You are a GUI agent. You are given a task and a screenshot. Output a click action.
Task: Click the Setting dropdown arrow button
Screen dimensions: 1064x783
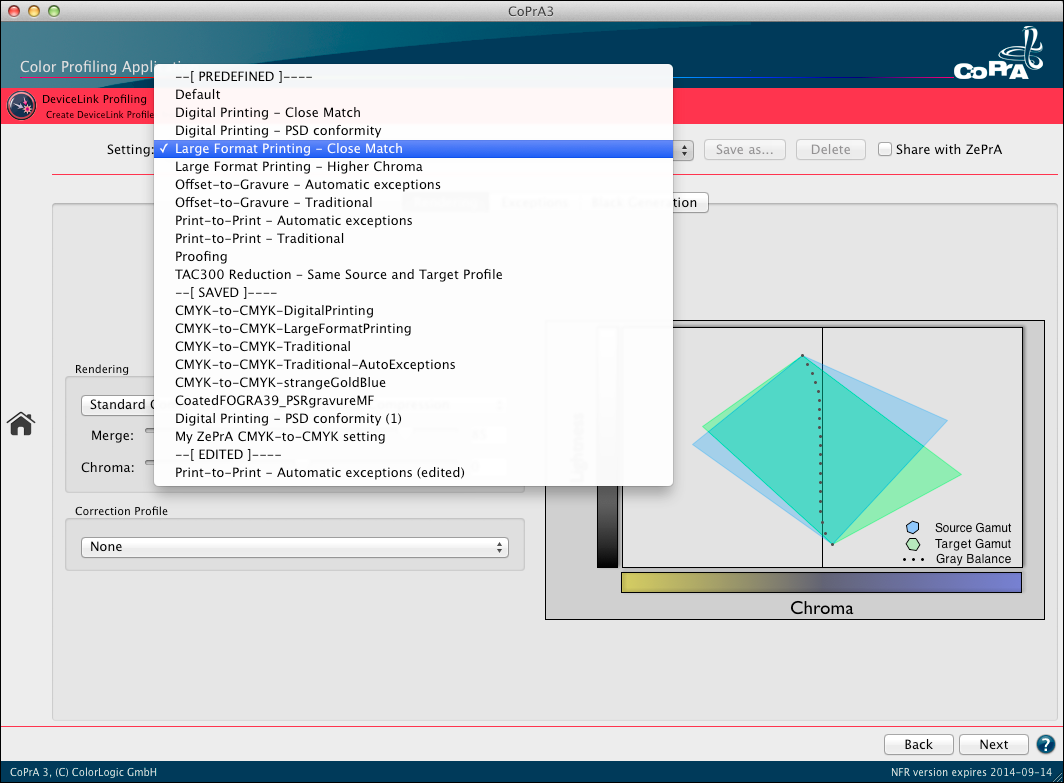click(x=685, y=150)
